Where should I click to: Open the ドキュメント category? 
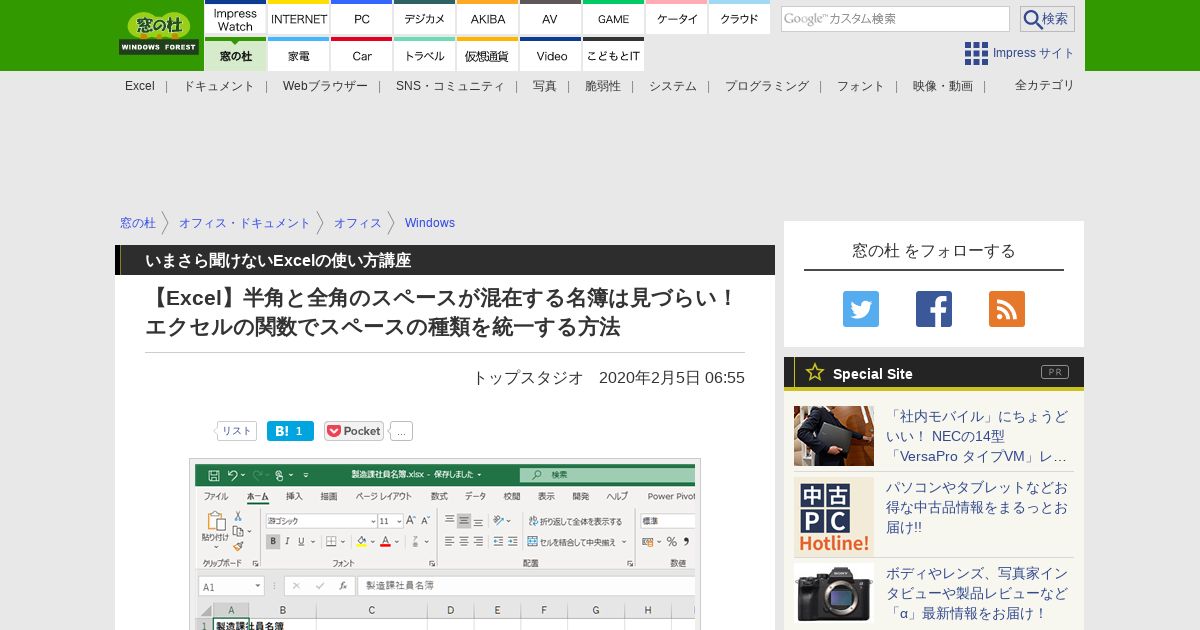click(x=219, y=86)
